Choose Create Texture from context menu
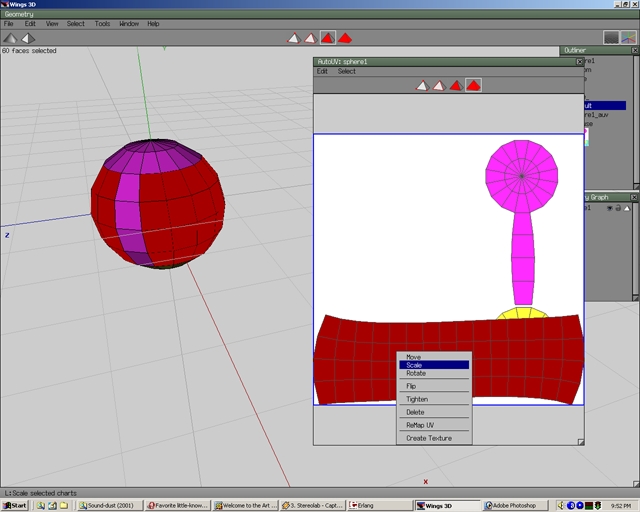This screenshot has width=640, height=512. pyautogui.click(x=434, y=438)
